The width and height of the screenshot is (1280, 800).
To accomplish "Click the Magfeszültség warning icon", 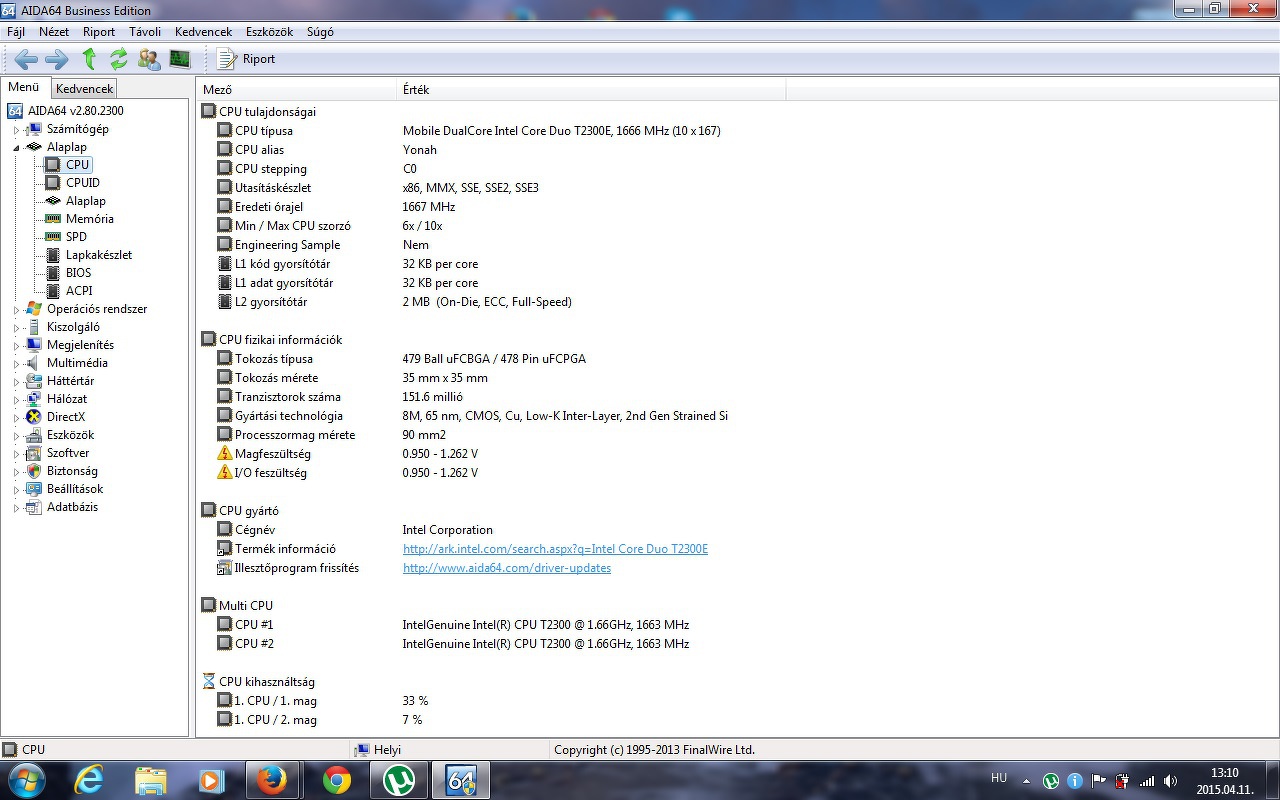I will 225,454.
